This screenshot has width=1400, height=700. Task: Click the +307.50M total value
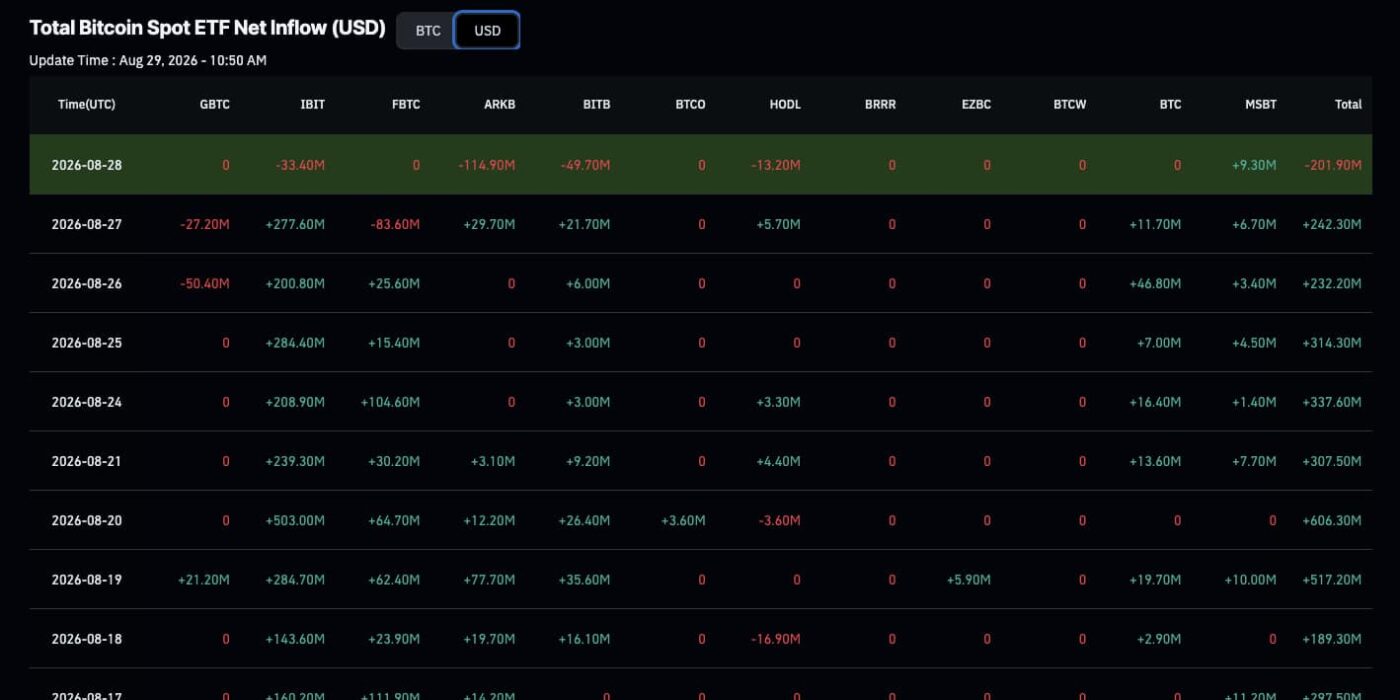click(x=1332, y=461)
